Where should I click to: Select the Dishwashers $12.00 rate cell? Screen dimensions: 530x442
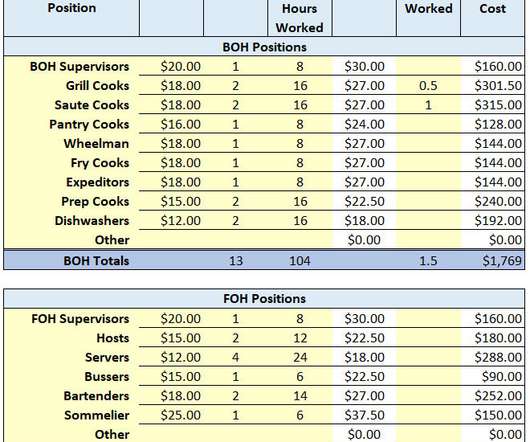[x=171, y=220]
